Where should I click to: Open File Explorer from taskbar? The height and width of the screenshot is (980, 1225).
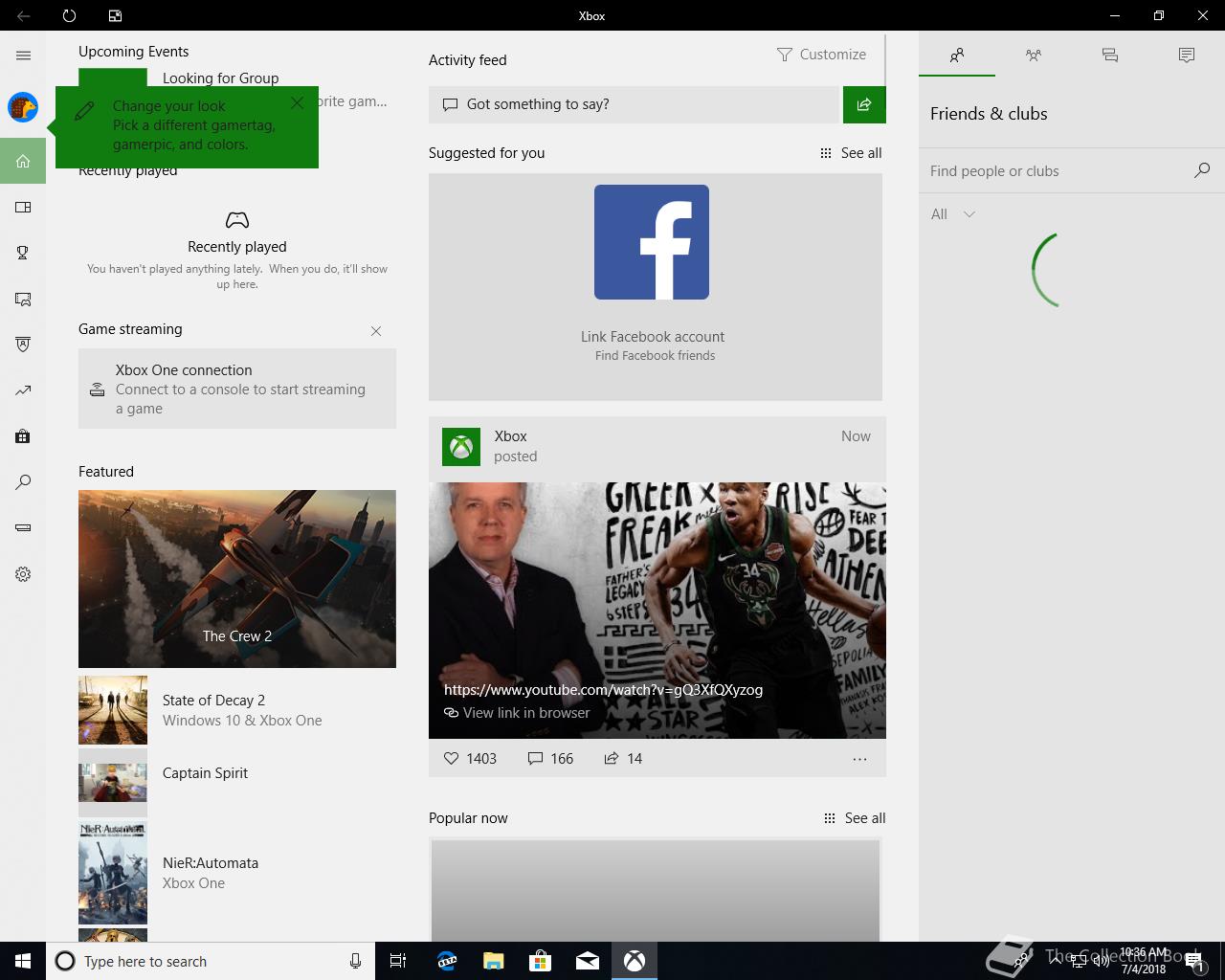[x=494, y=961]
